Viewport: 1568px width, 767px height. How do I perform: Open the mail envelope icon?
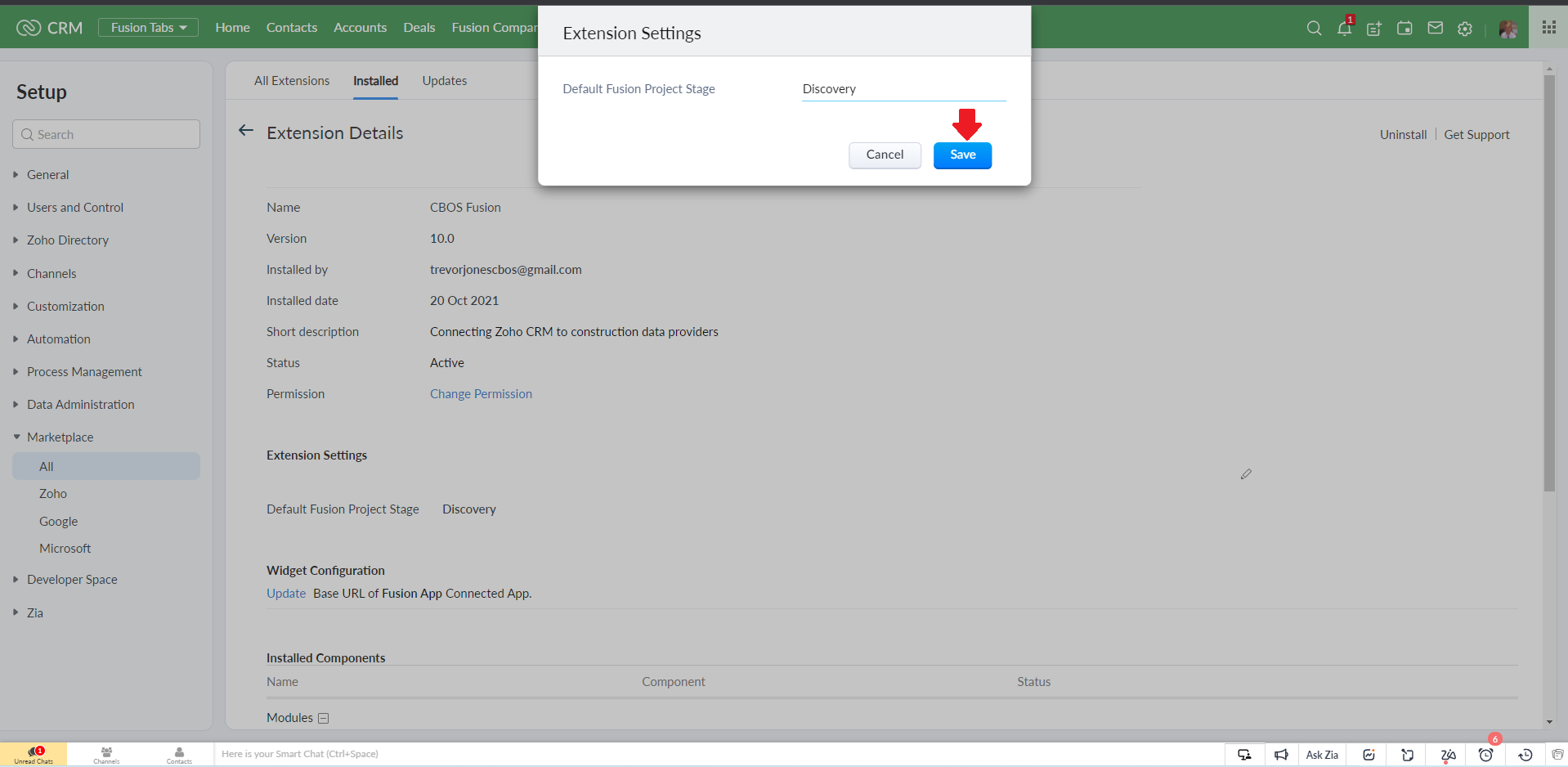pos(1435,28)
